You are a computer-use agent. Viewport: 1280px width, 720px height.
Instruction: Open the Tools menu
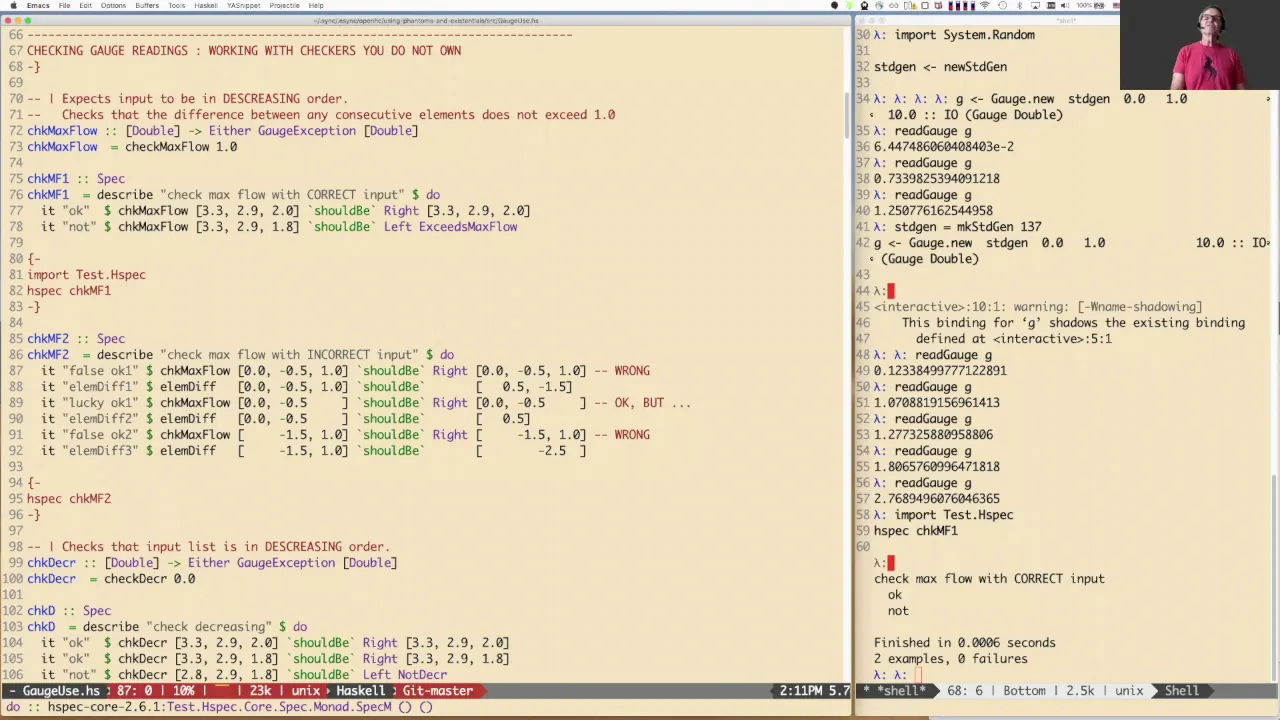click(x=177, y=5)
